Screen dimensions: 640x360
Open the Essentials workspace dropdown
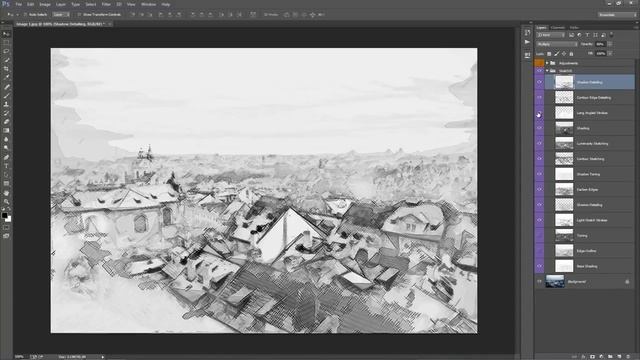coord(617,15)
